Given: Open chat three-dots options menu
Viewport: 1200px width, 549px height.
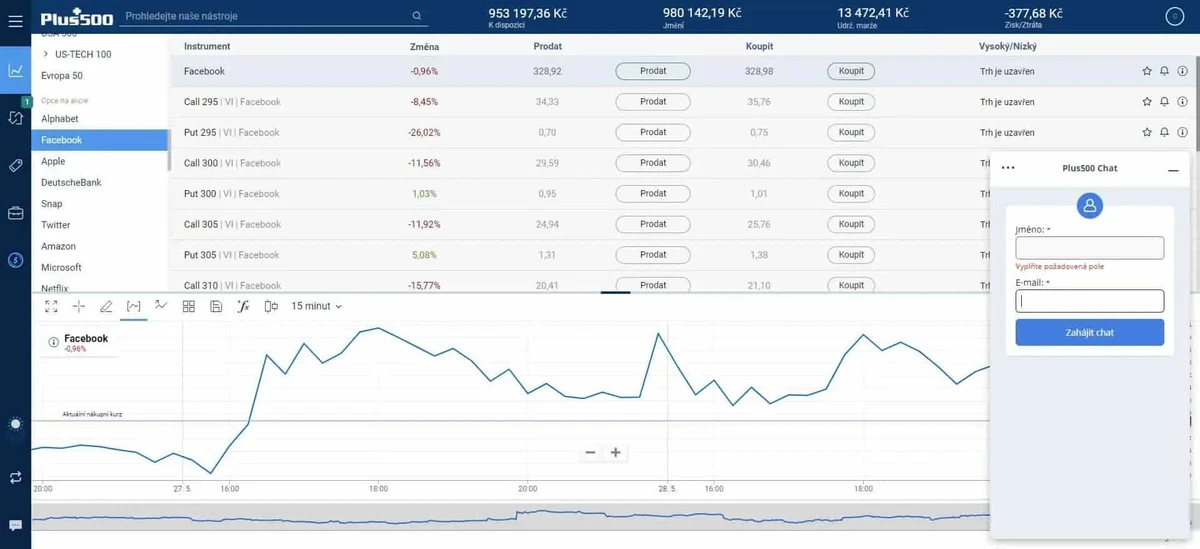Looking at the screenshot, I should [x=1008, y=168].
